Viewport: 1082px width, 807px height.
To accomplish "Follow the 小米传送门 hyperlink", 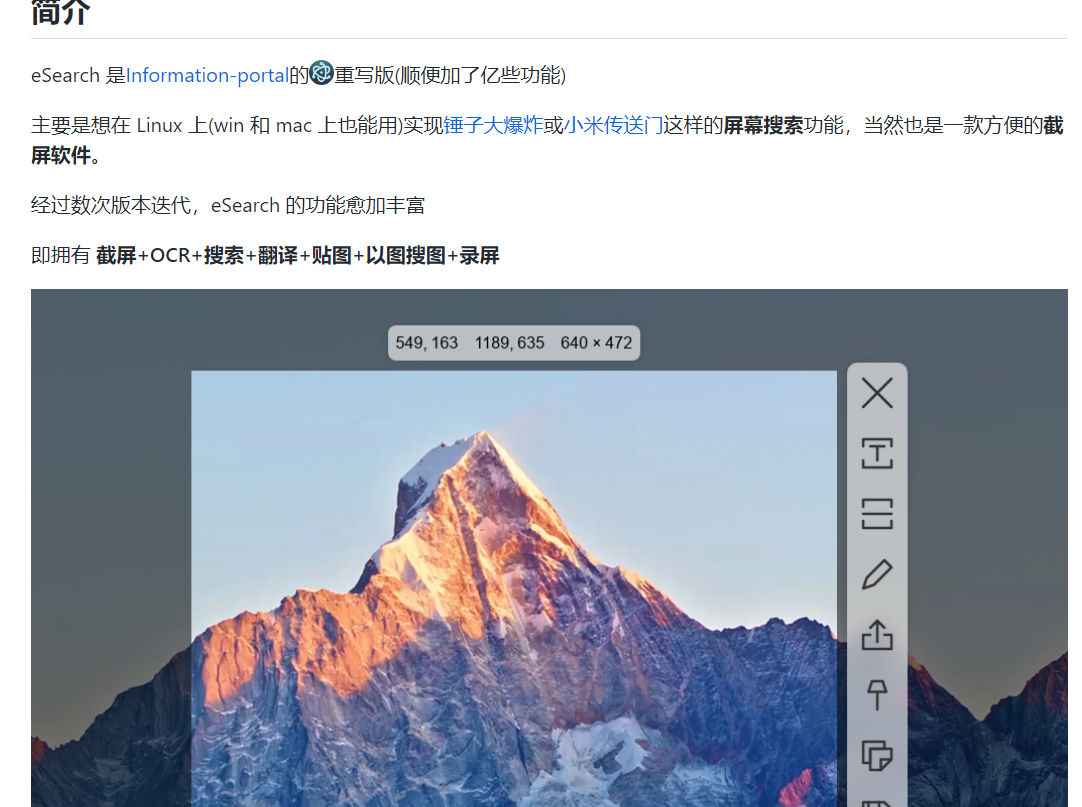I will click(613, 125).
